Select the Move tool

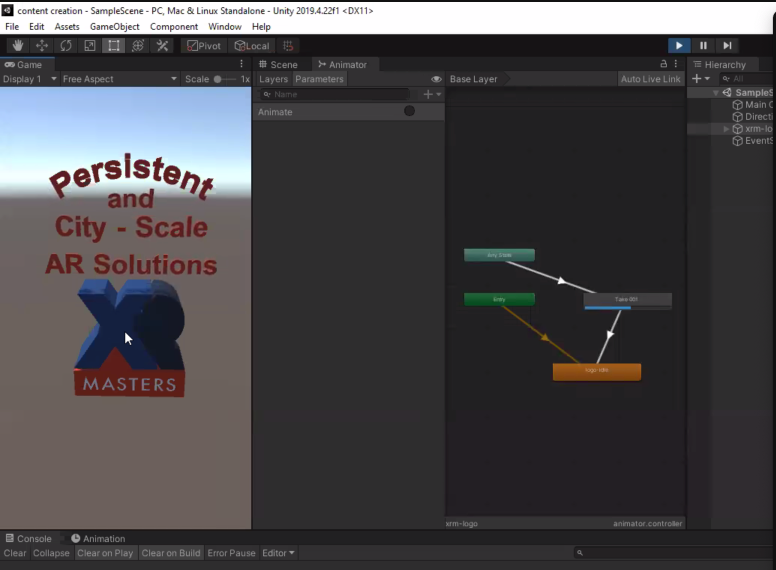coord(42,45)
